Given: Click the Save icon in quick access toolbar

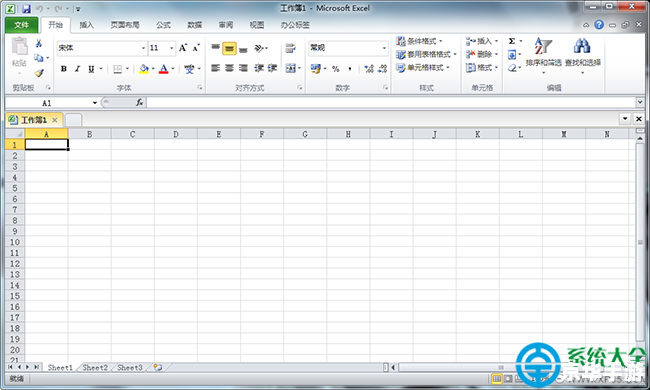Looking at the screenshot, I should pyautogui.click(x=27, y=9).
